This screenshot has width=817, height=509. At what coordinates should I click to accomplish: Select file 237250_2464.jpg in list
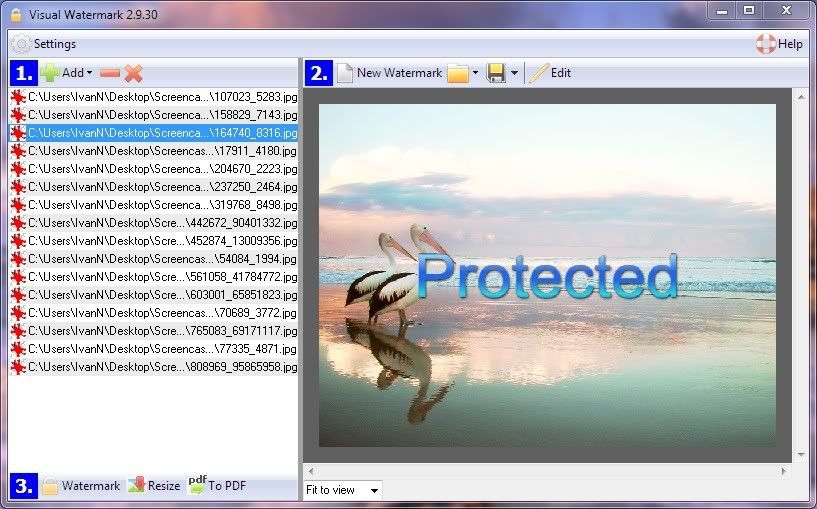(x=154, y=187)
